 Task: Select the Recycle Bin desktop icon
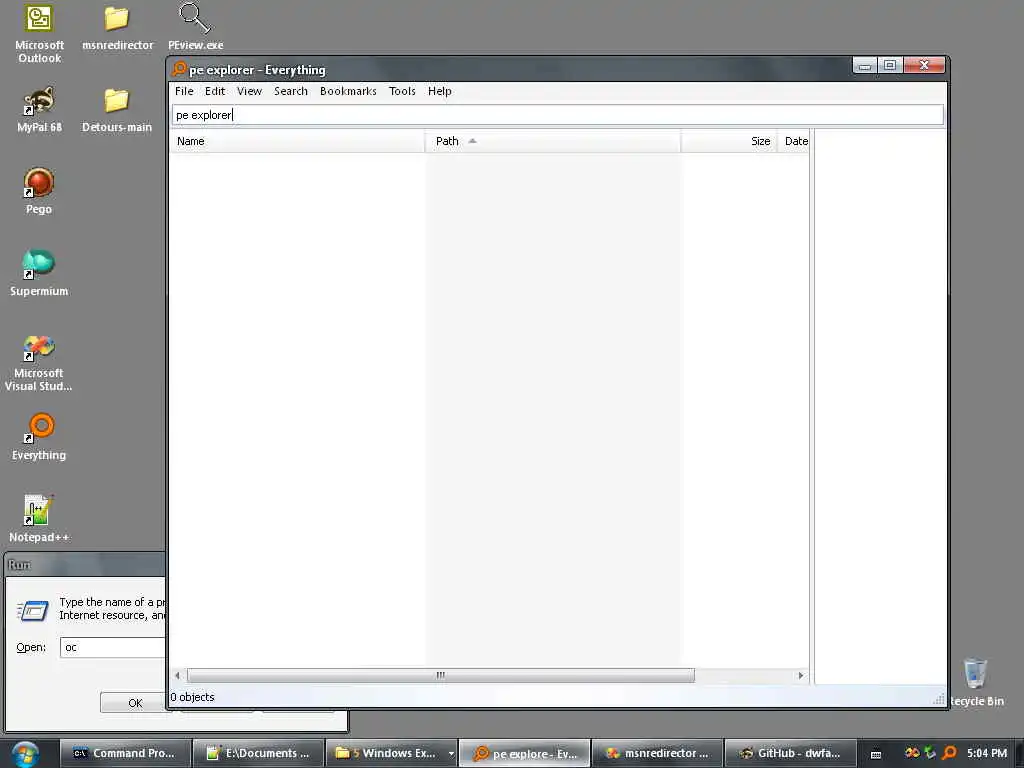[x=976, y=682]
